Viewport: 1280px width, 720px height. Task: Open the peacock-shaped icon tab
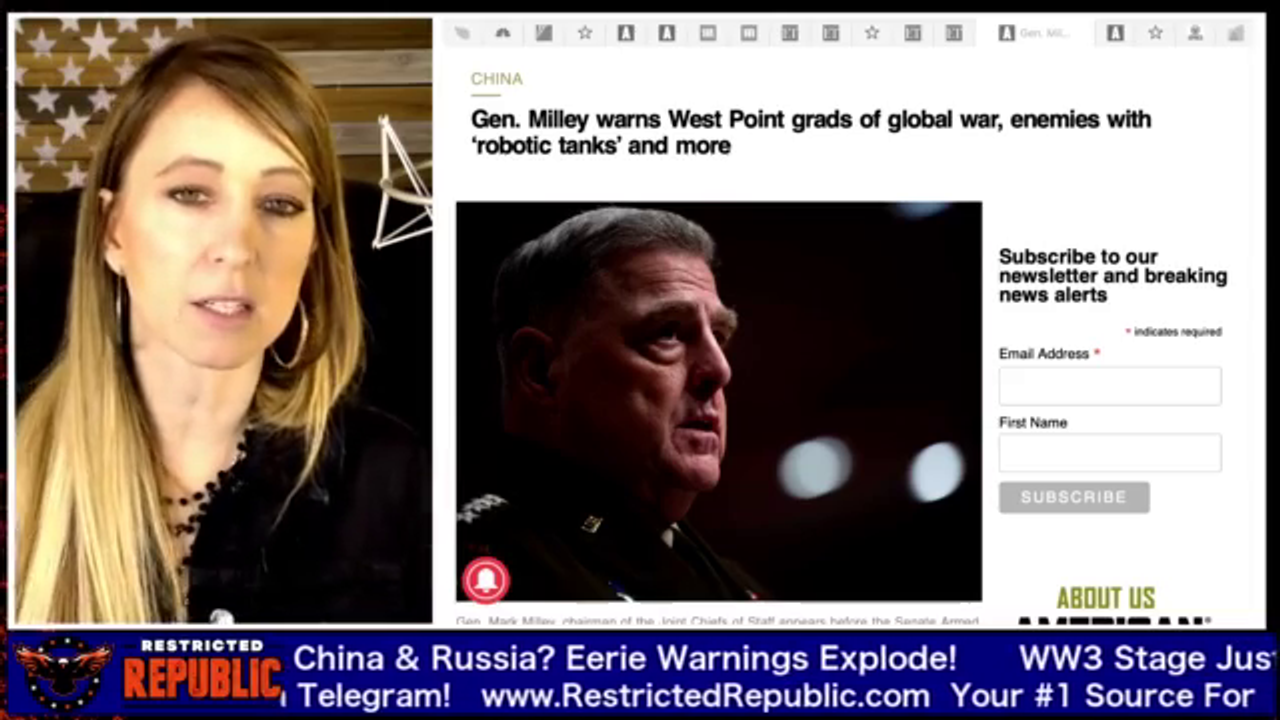[x=503, y=33]
